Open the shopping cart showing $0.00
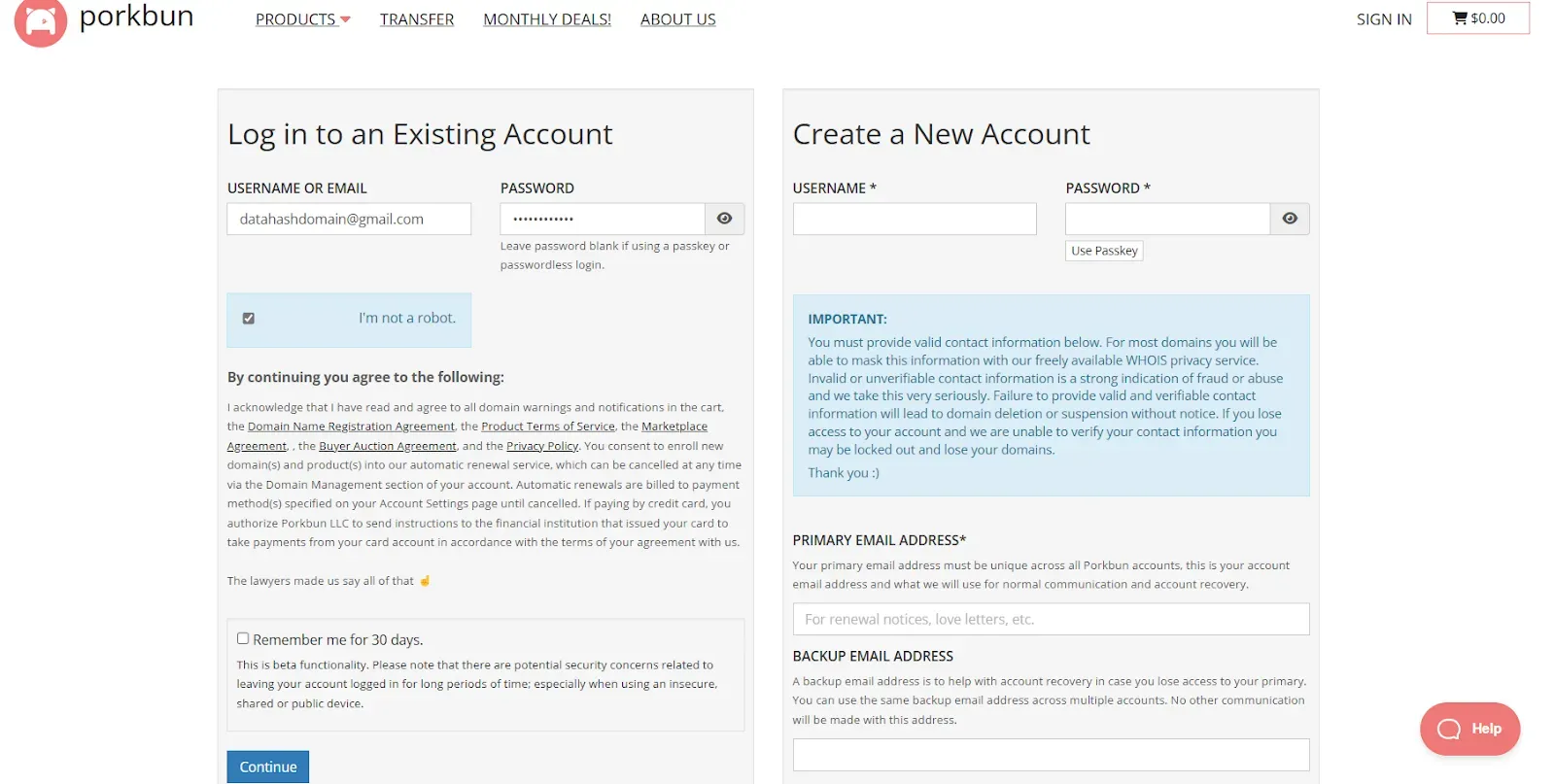The height and width of the screenshot is (784, 1555). (1477, 18)
